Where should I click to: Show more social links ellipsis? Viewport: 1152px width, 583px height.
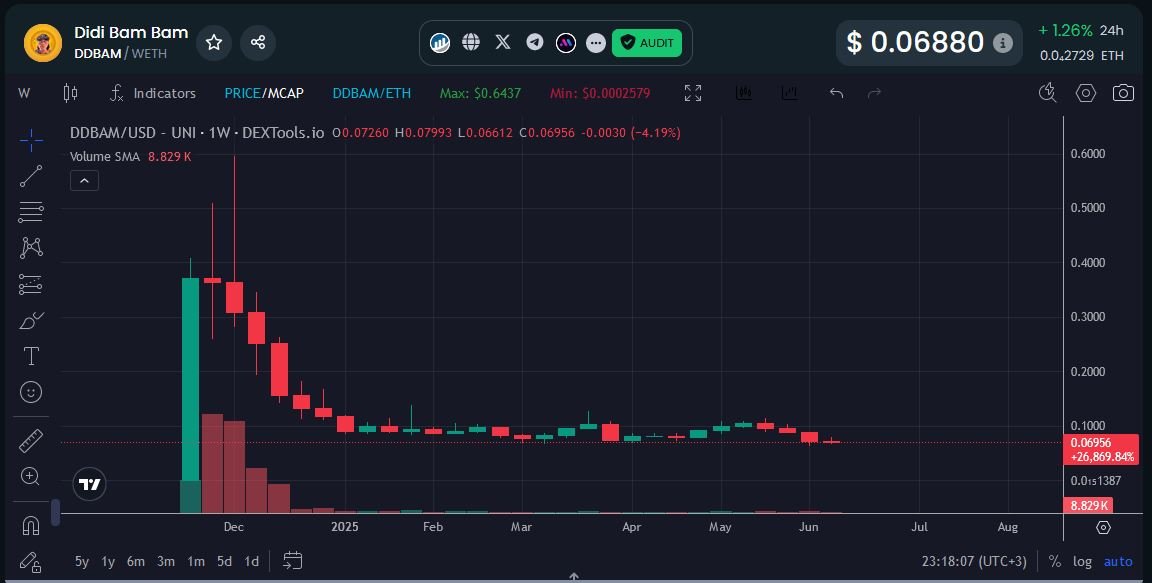[x=596, y=43]
